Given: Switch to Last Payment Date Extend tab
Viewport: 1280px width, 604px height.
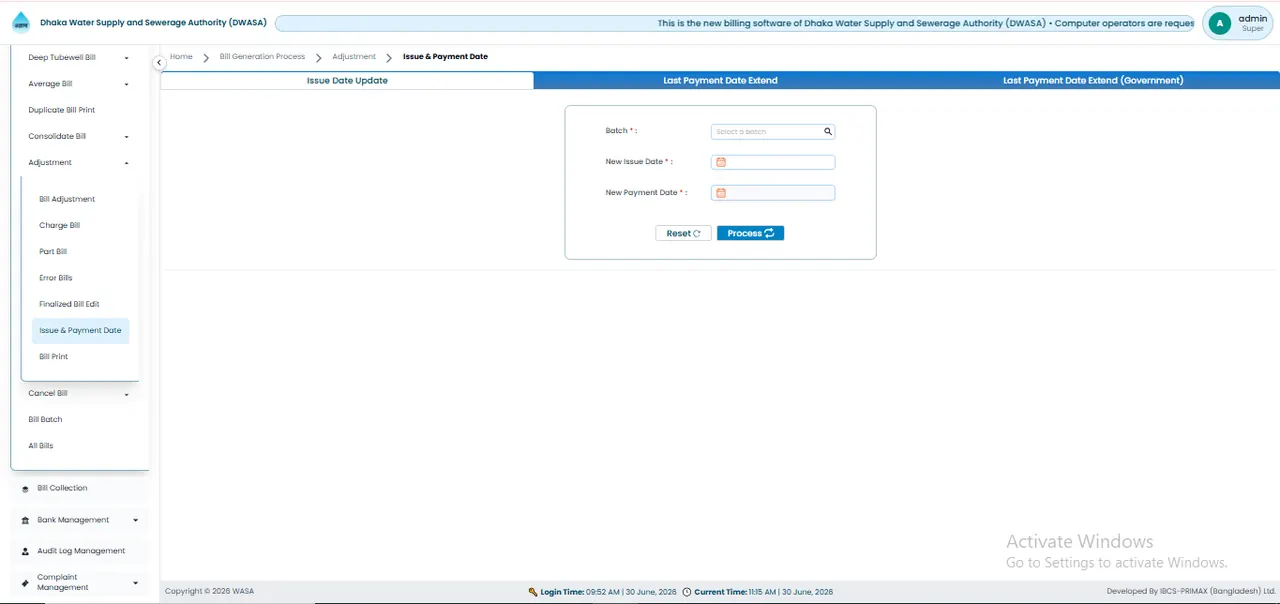Looking at the screenshot, I should (x=720, y=80).
